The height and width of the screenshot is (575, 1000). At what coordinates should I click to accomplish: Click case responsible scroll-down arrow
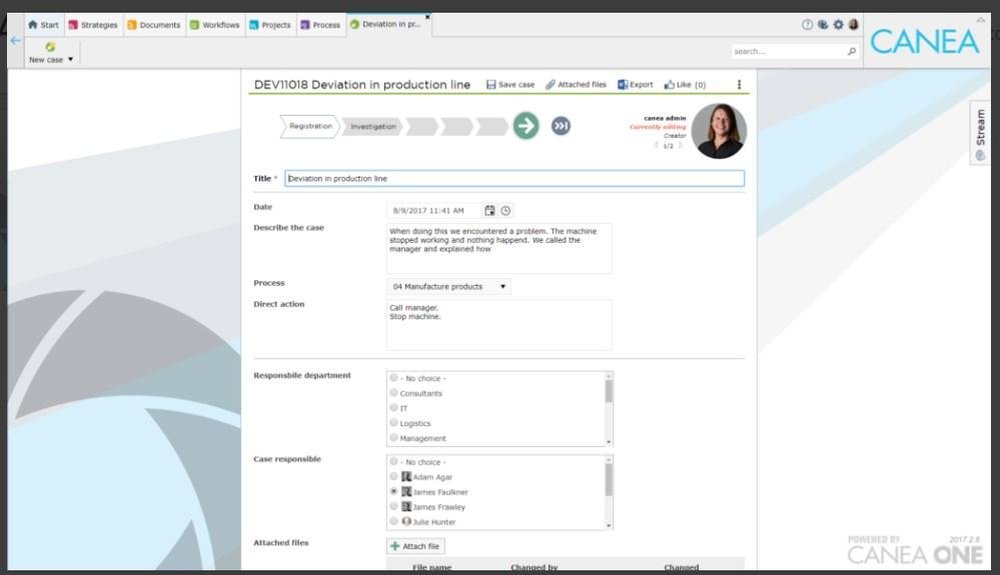tap(608, 525)
